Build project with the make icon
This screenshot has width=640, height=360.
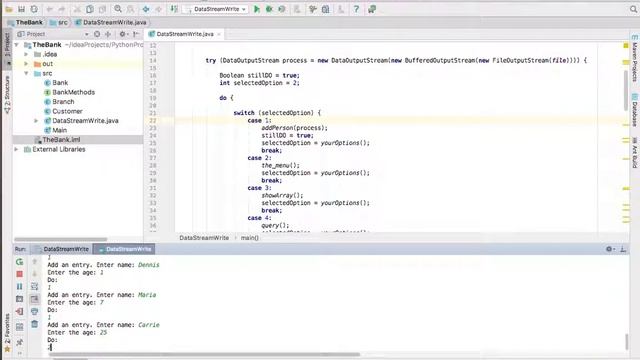(x=174, y=9)
